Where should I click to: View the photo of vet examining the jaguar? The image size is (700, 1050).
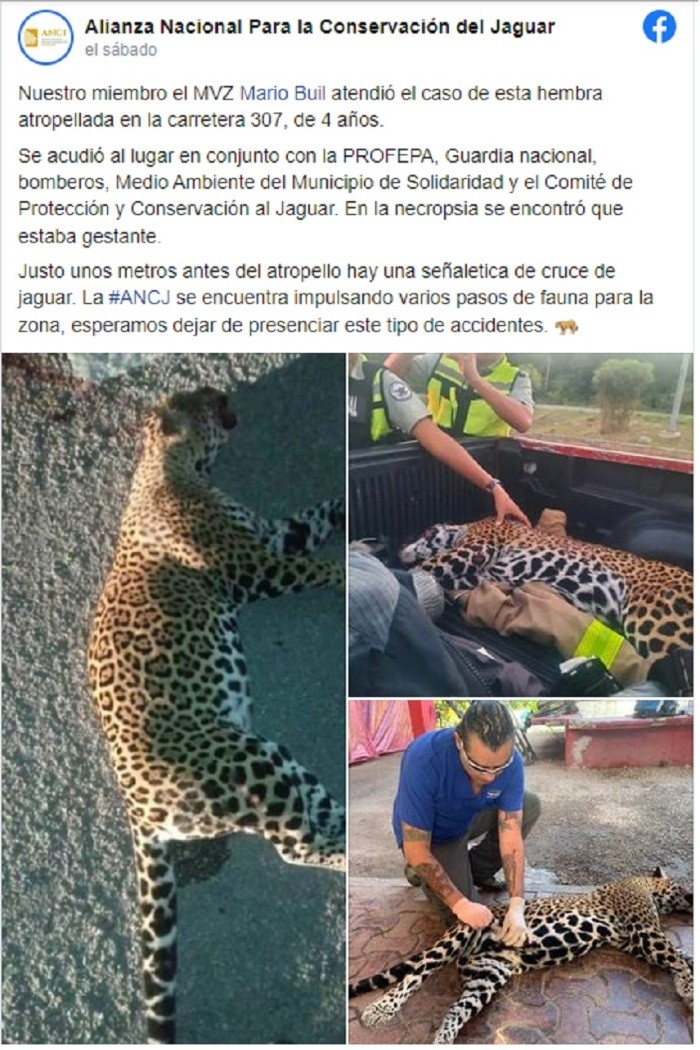520,872
